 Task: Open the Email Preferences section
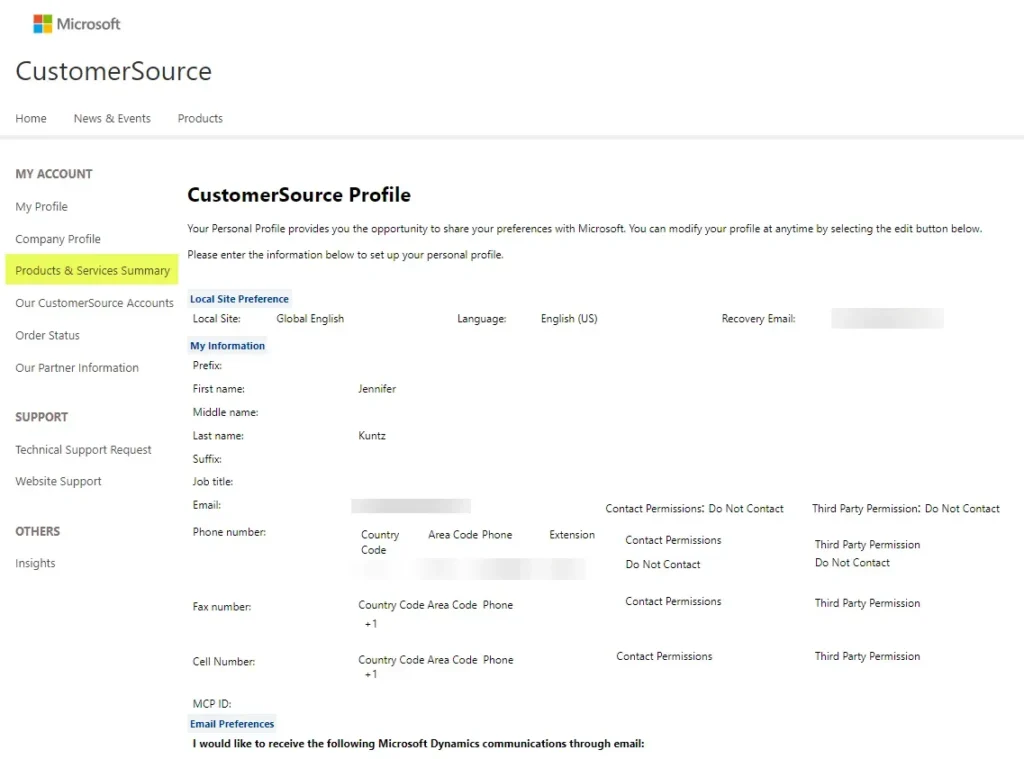pyautogui.click(x=232, y=723)
